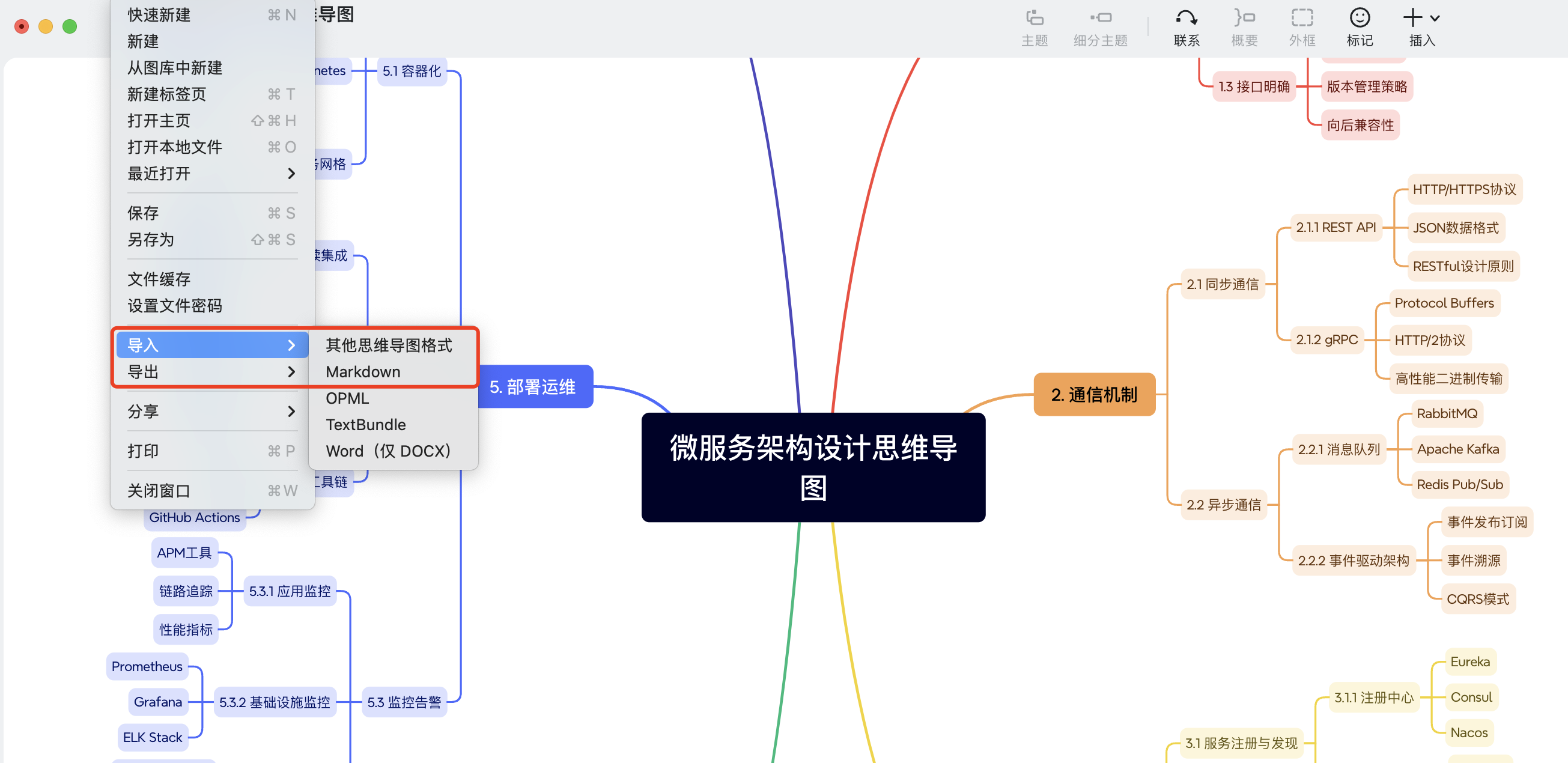Choose Markdown import format
1568x763 pixels.
tap(363, 371)
